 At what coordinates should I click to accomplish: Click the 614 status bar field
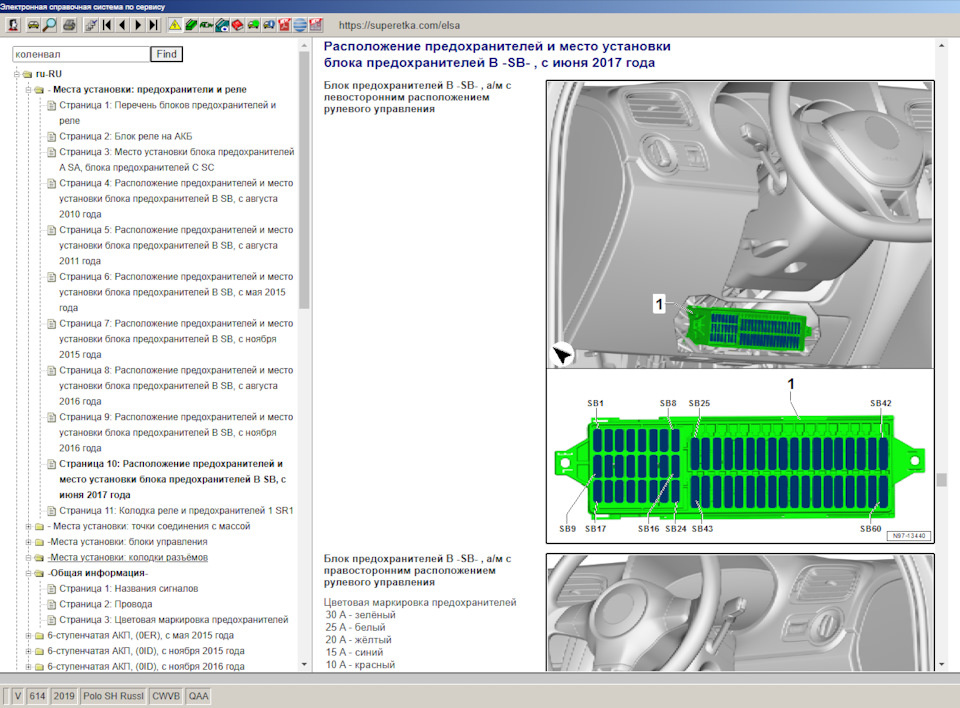pyautogui.click(x=37, y=696)
